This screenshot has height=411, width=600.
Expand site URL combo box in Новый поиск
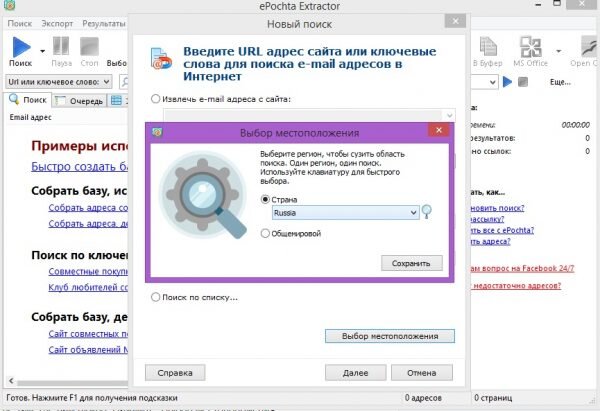[x=449, y=115]
